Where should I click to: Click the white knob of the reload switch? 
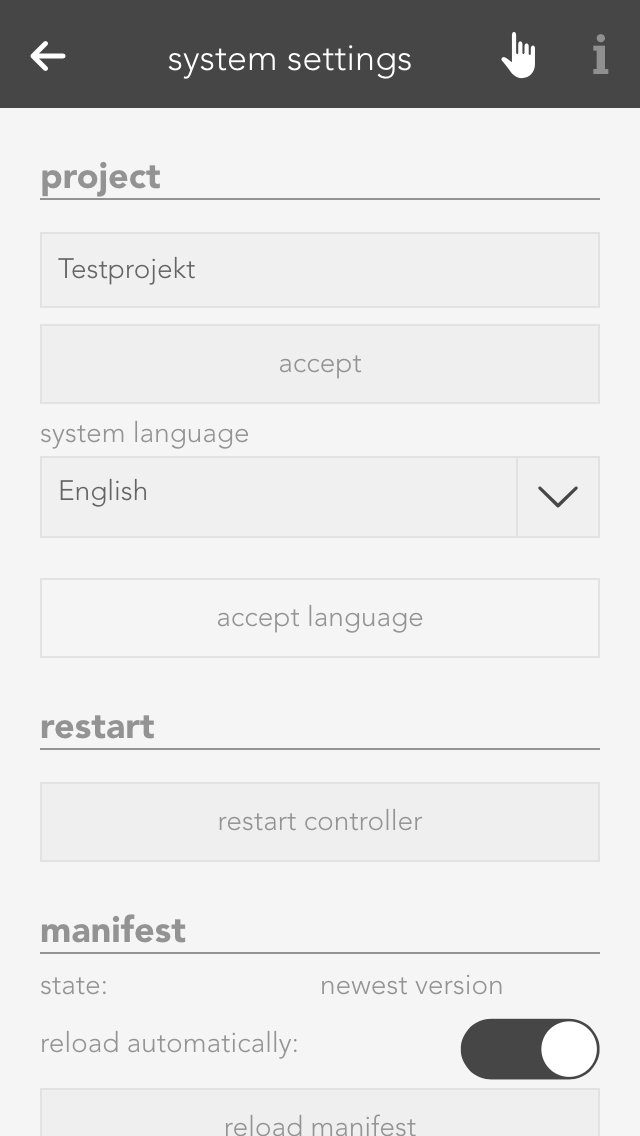click(568, 1049)
